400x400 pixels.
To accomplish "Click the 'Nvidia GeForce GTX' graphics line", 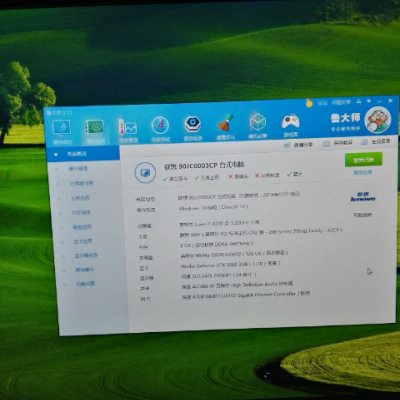I will tap(230, 265).
